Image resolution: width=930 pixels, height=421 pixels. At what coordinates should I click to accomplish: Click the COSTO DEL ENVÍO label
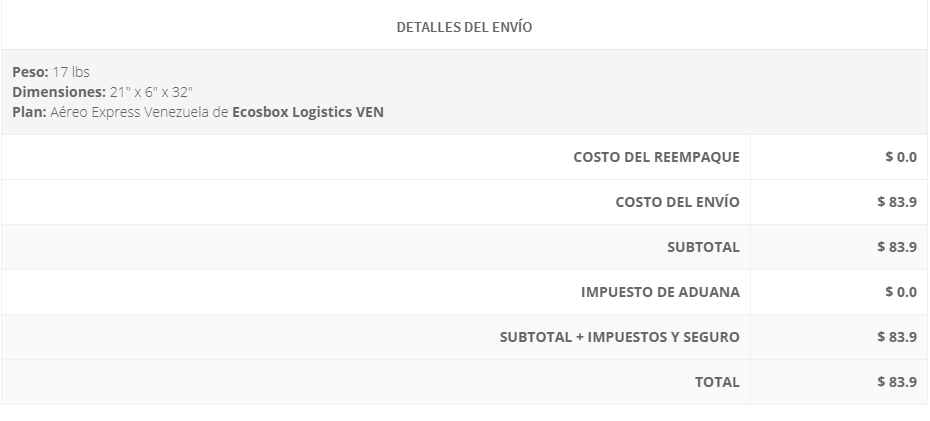[x=677, y=202]
